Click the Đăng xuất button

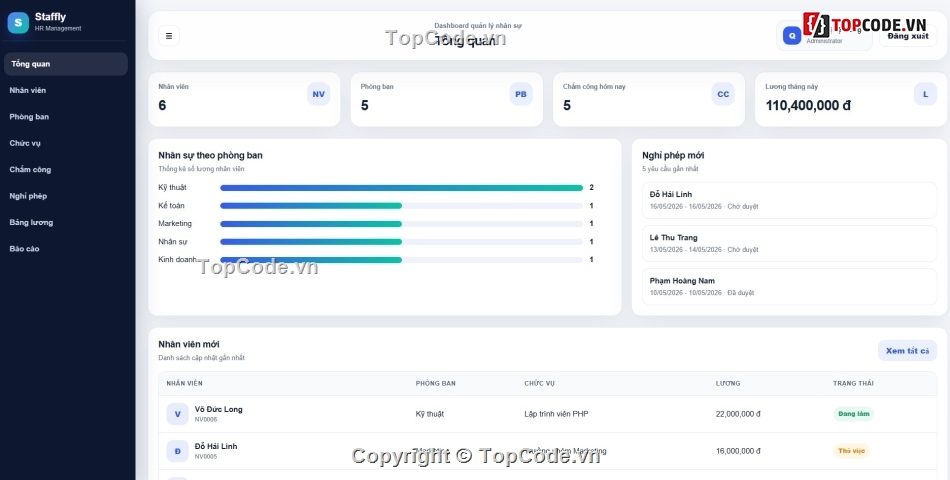pos(908,36)
